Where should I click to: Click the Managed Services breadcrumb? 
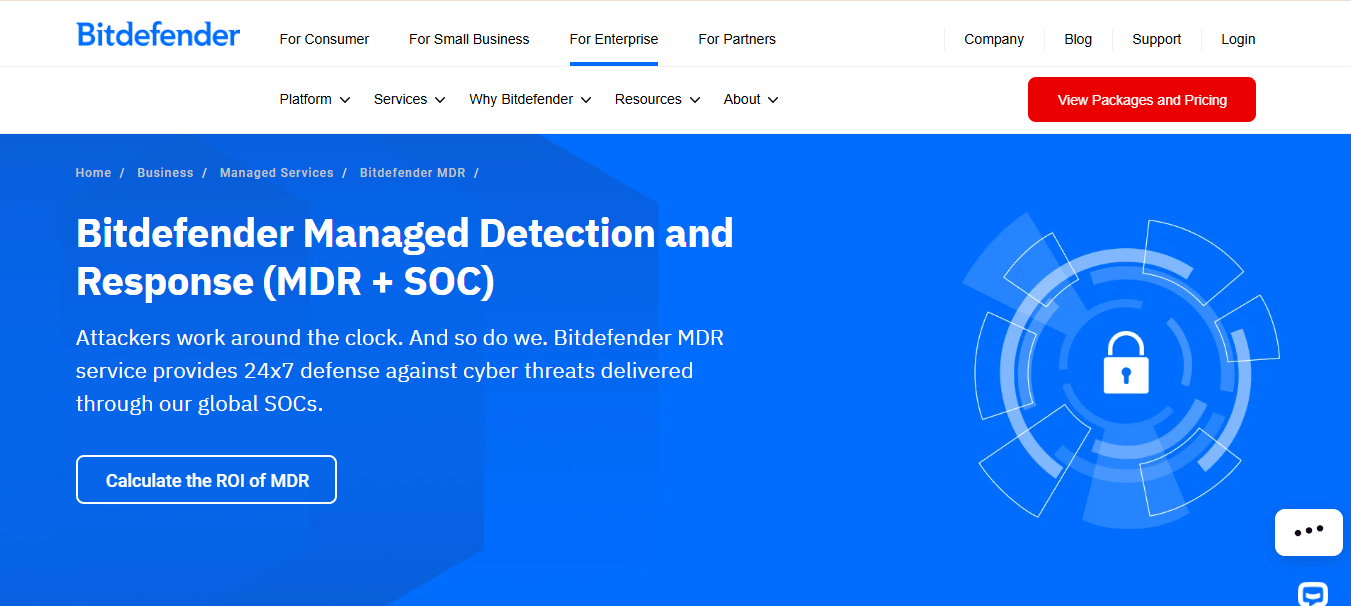[277, 173]
